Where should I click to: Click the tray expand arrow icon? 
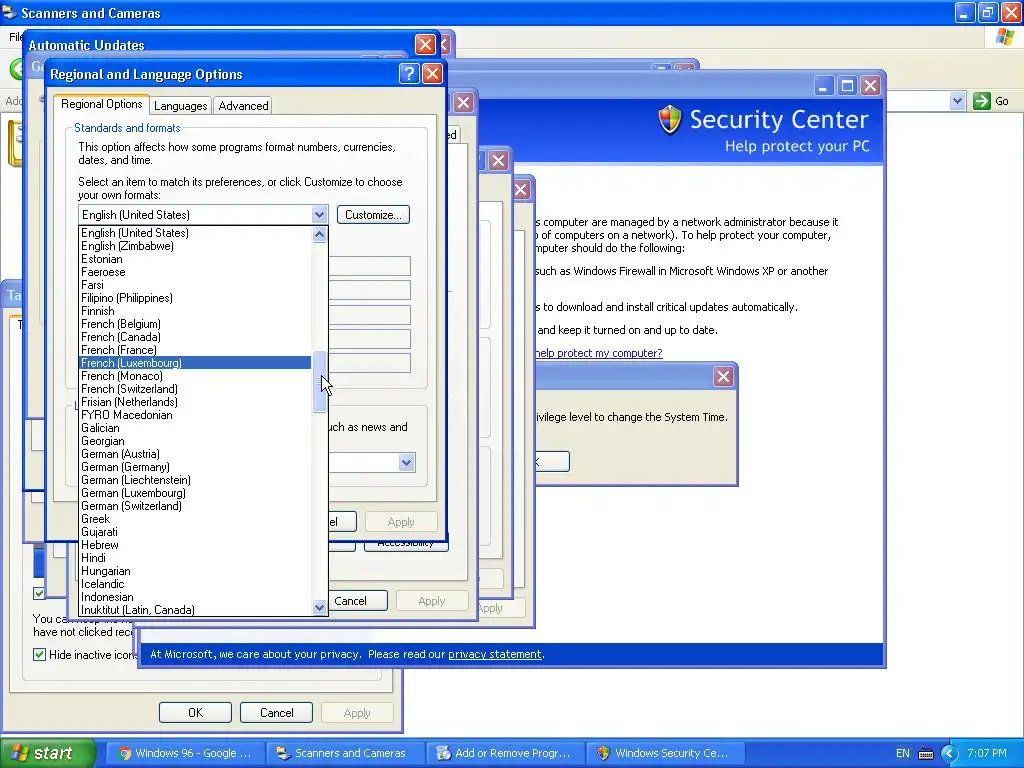pyautogui.click(x=949, y=754)
